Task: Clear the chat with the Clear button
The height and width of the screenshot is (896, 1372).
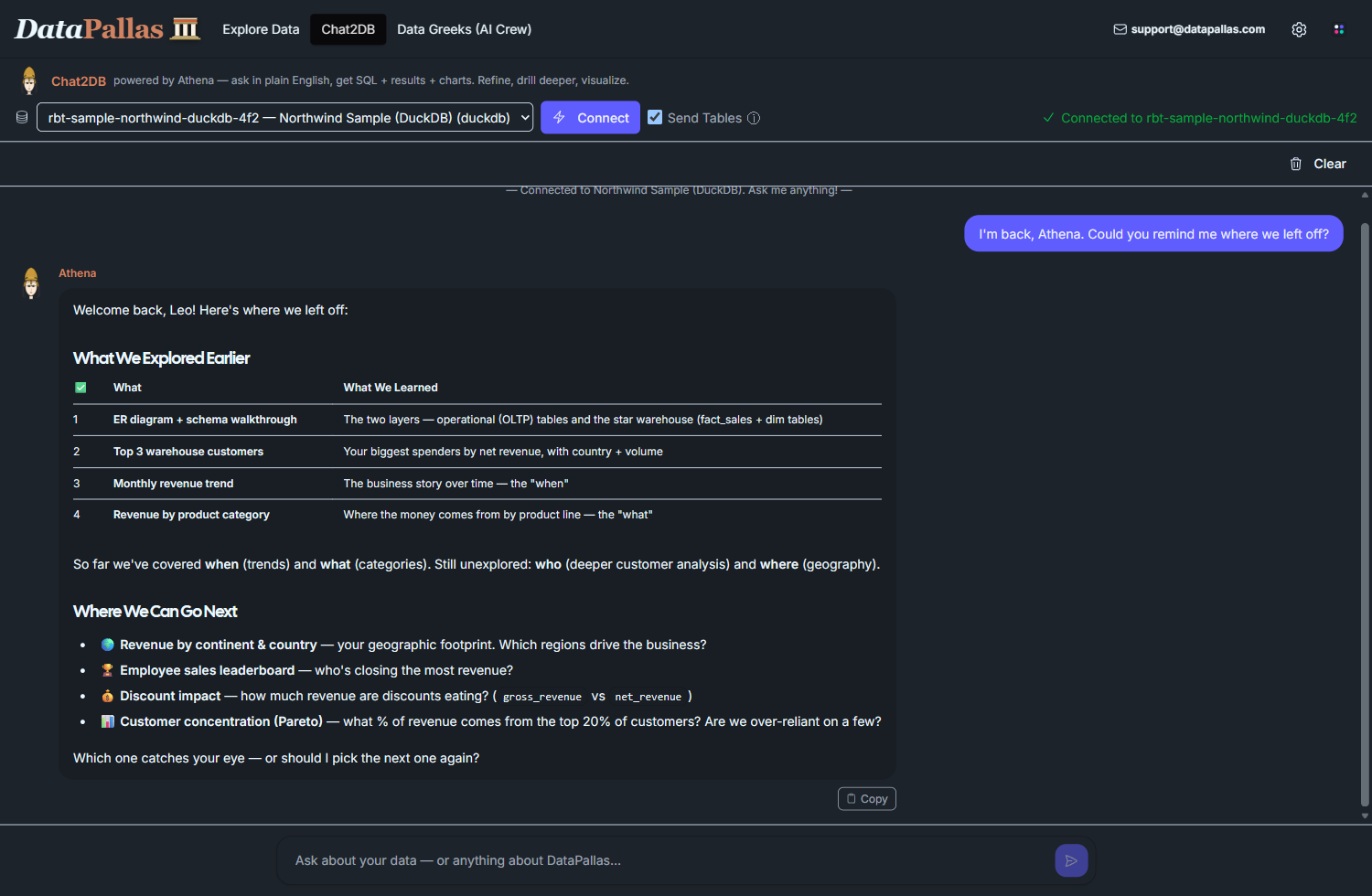Action: 1318,164
